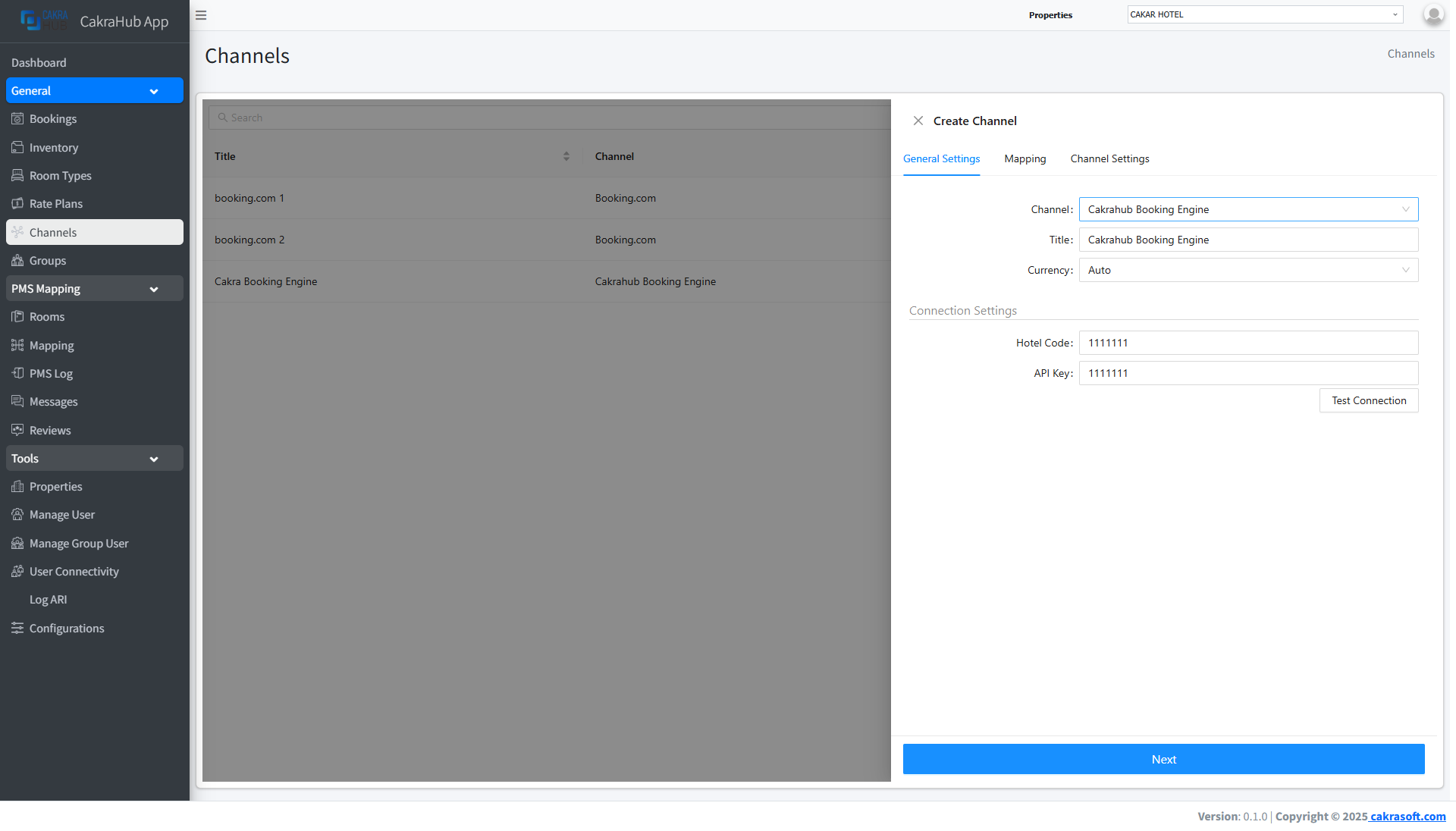1456x831 pixels.
Task: Switch to the Mapping tab
Action: click(1025, 159)
